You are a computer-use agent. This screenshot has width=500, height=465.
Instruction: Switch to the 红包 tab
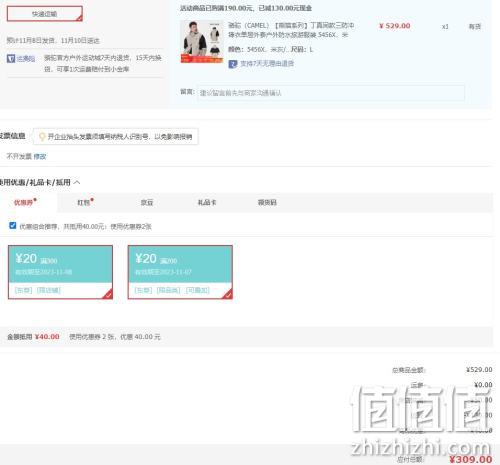pyautogui.click(x=85, y=202)
